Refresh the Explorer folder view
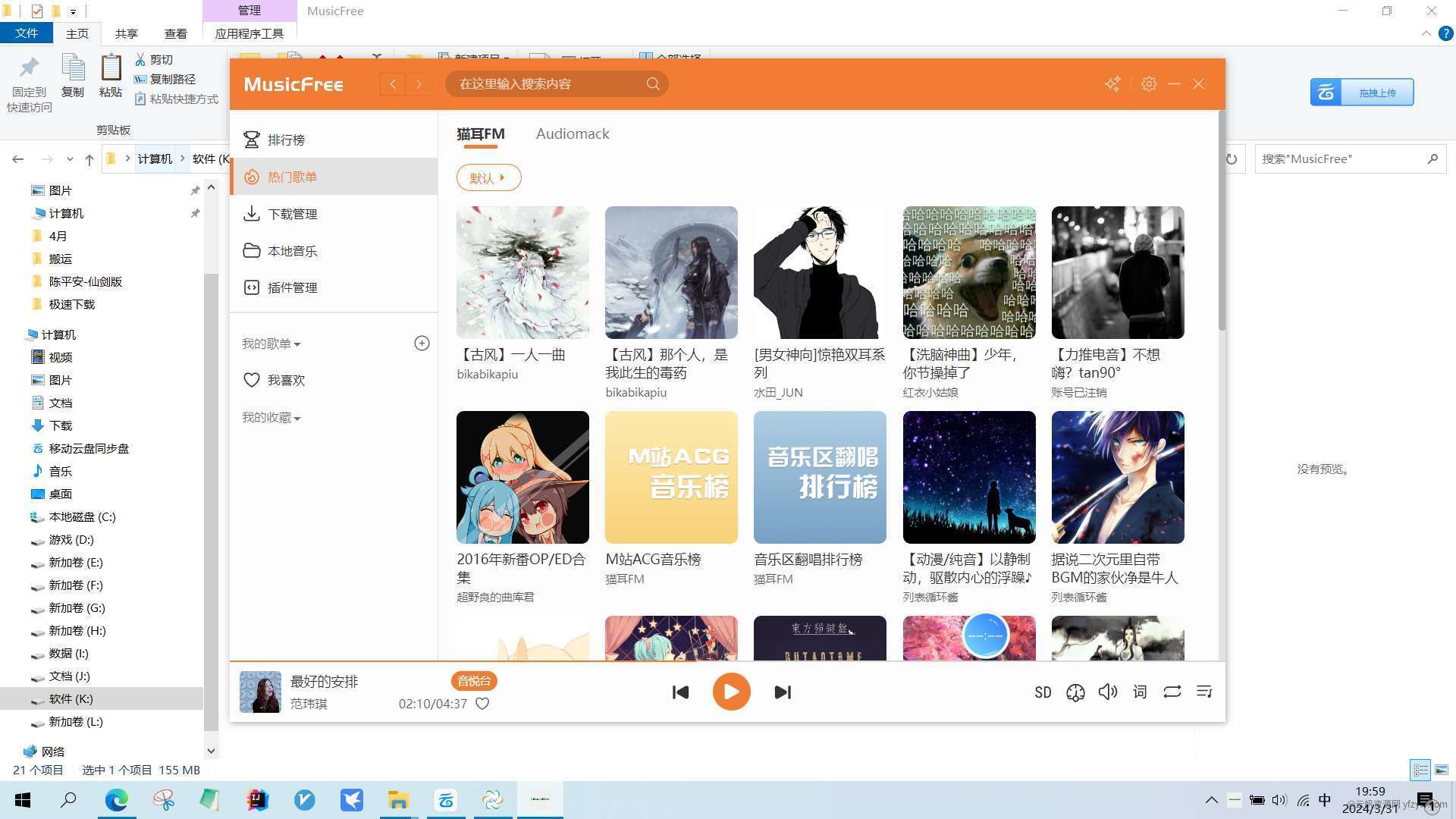Screen dimensions: 1456x819 1232,159
